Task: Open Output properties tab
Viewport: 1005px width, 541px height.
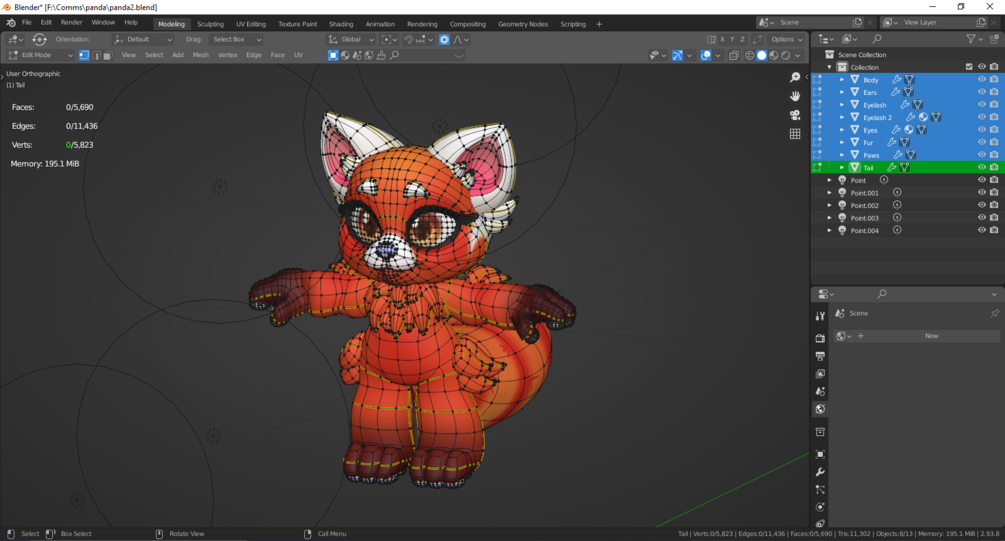Action: point(820,356)
